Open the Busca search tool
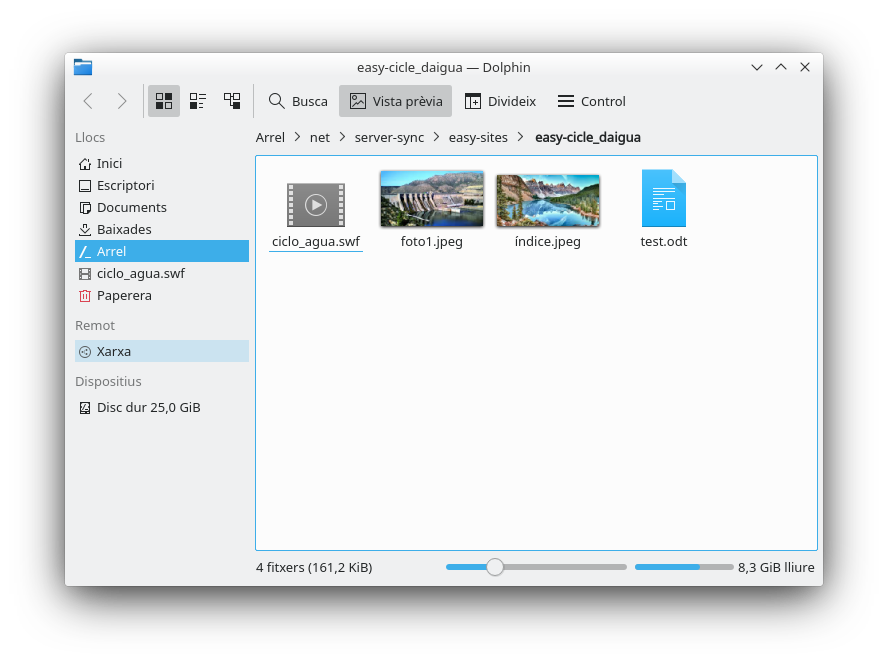The image size is (888, 663). pyautogui.click(x=298, y=101)
